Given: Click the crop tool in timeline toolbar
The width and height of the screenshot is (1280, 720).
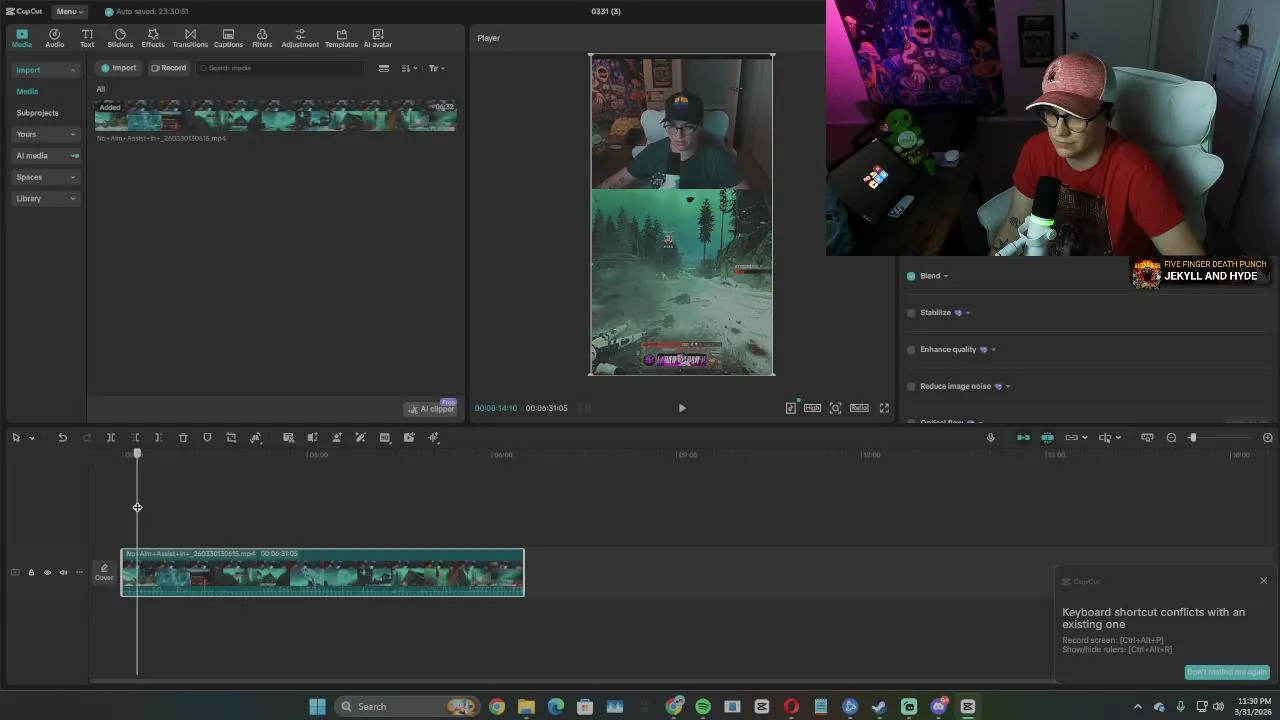Looking at the screenshot, I should tap(231, 438).
